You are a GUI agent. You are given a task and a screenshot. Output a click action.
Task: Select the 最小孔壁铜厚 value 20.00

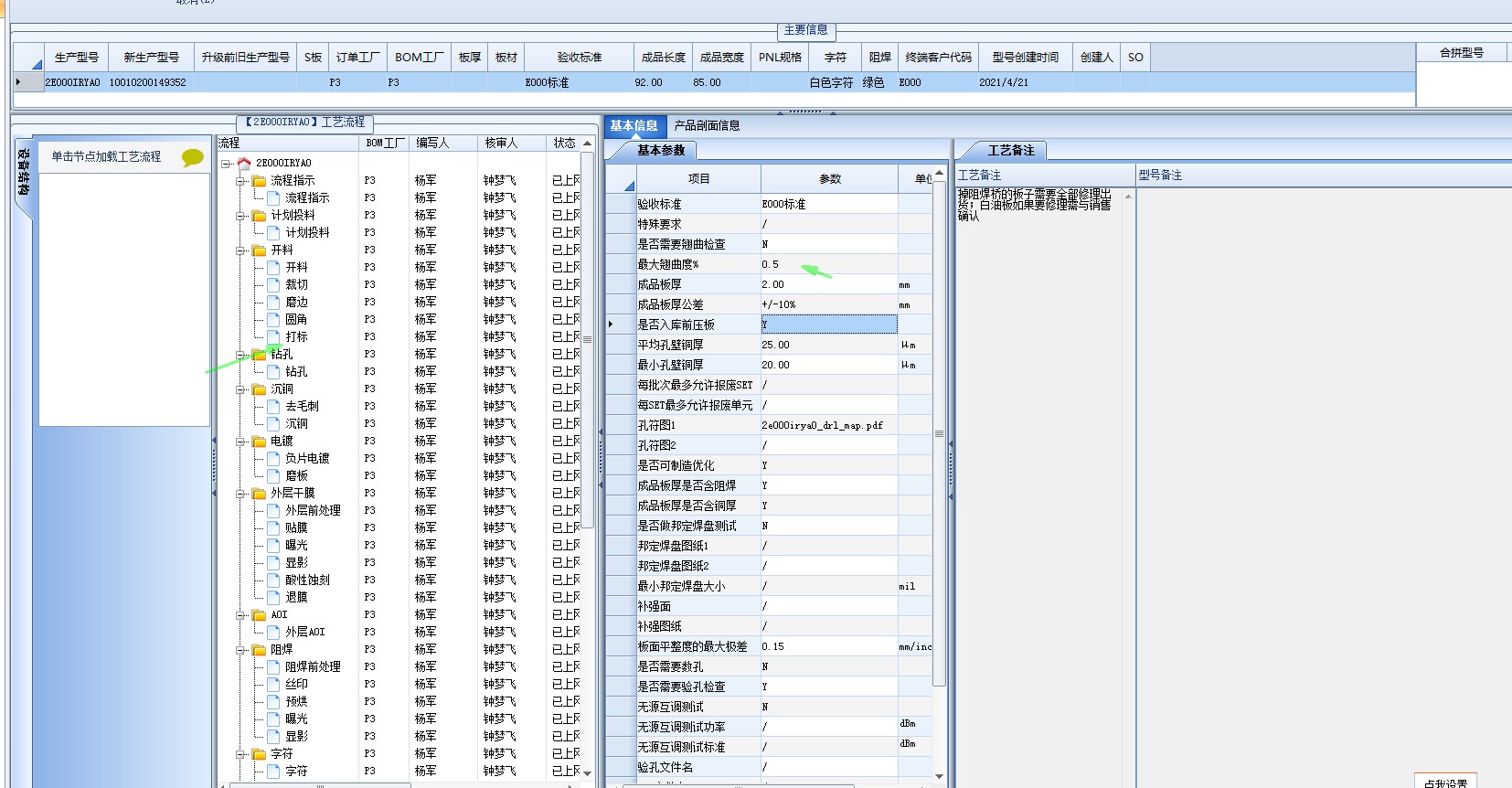829,365
